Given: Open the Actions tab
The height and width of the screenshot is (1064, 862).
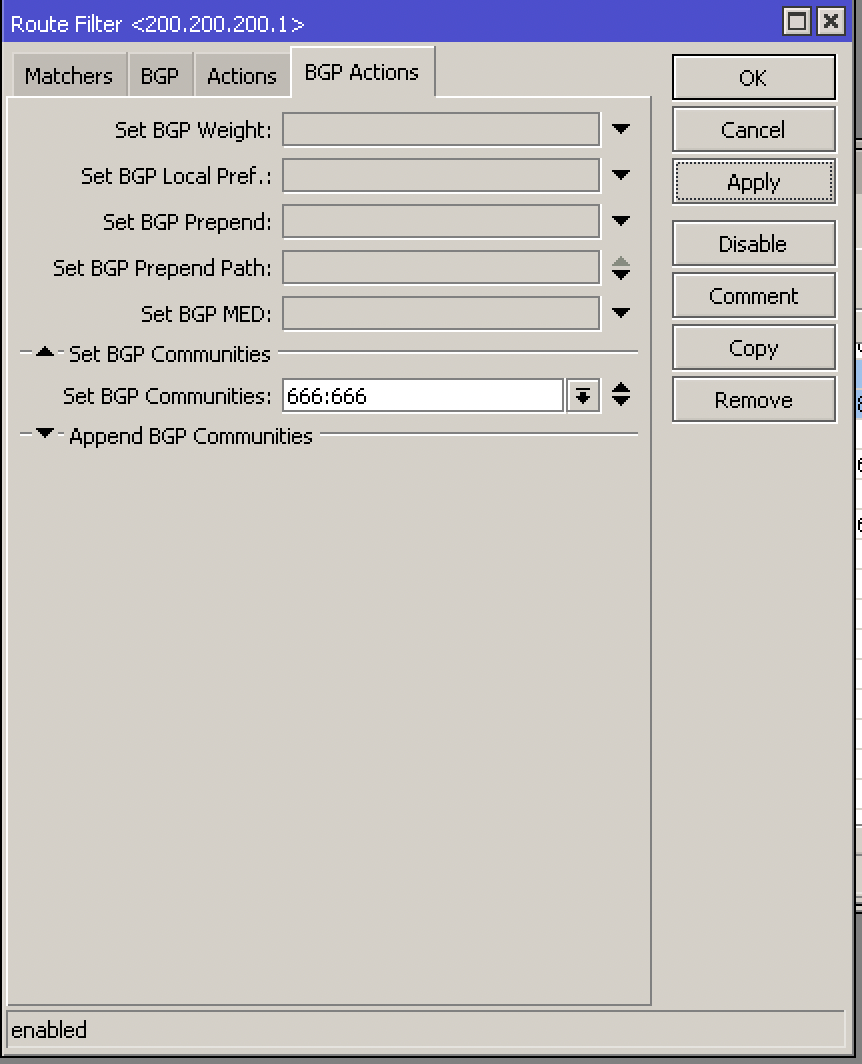Looking at the screenshot, I should (242, 75).
